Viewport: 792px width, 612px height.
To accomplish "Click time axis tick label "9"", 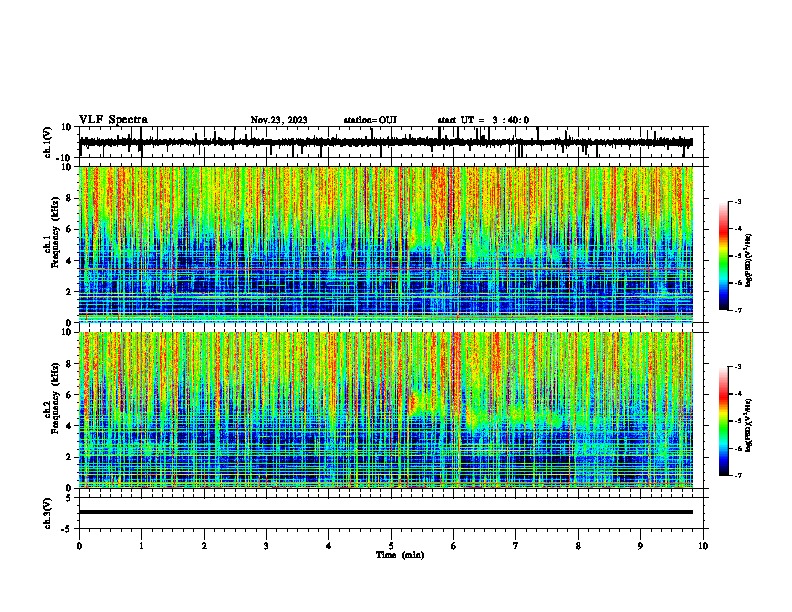I will pos(640,546).
